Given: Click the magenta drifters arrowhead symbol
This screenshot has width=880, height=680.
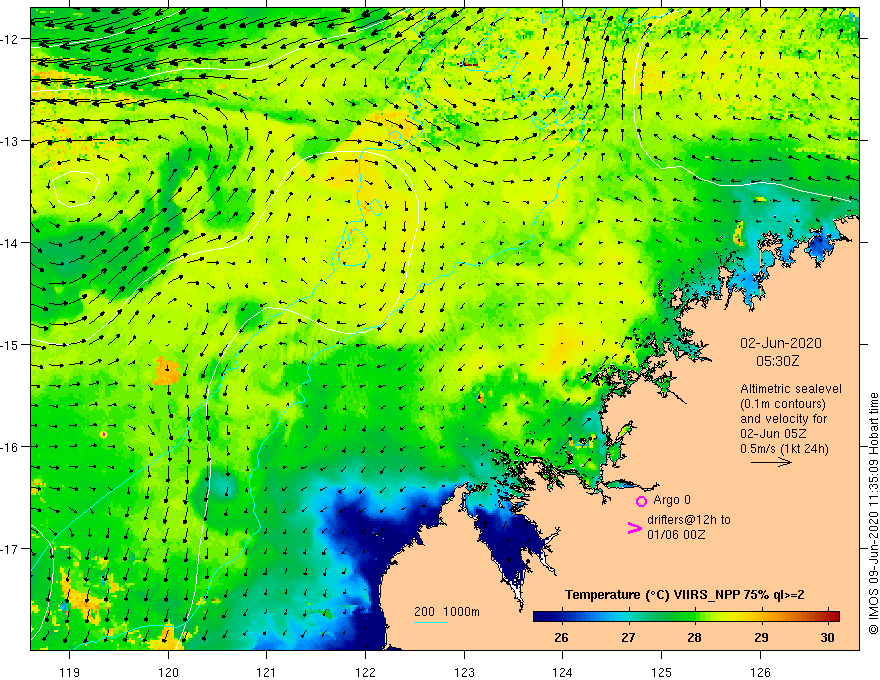Looking at the screenshot, I should 634,528.
